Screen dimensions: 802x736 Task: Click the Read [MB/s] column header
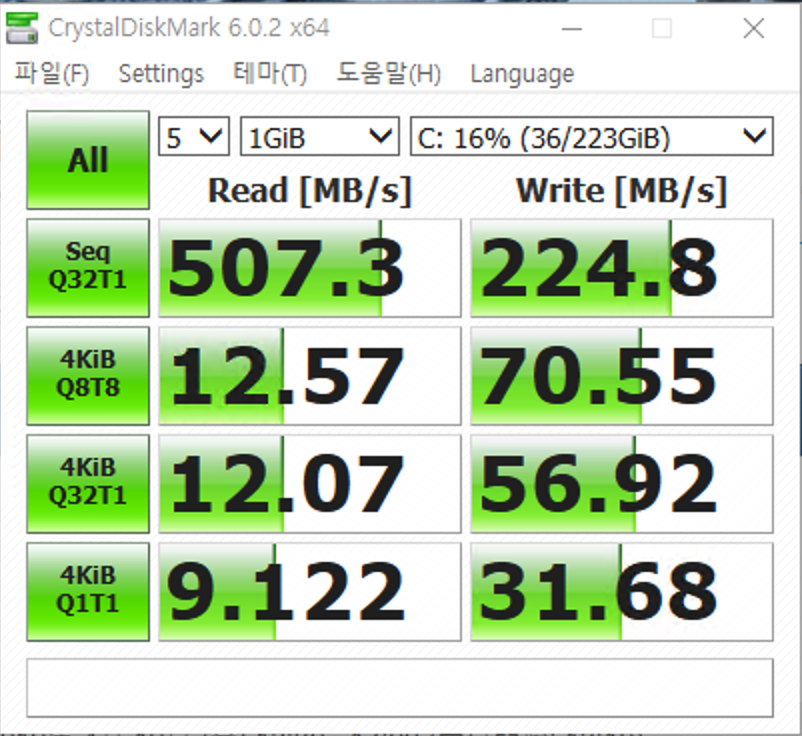point(310,191)
